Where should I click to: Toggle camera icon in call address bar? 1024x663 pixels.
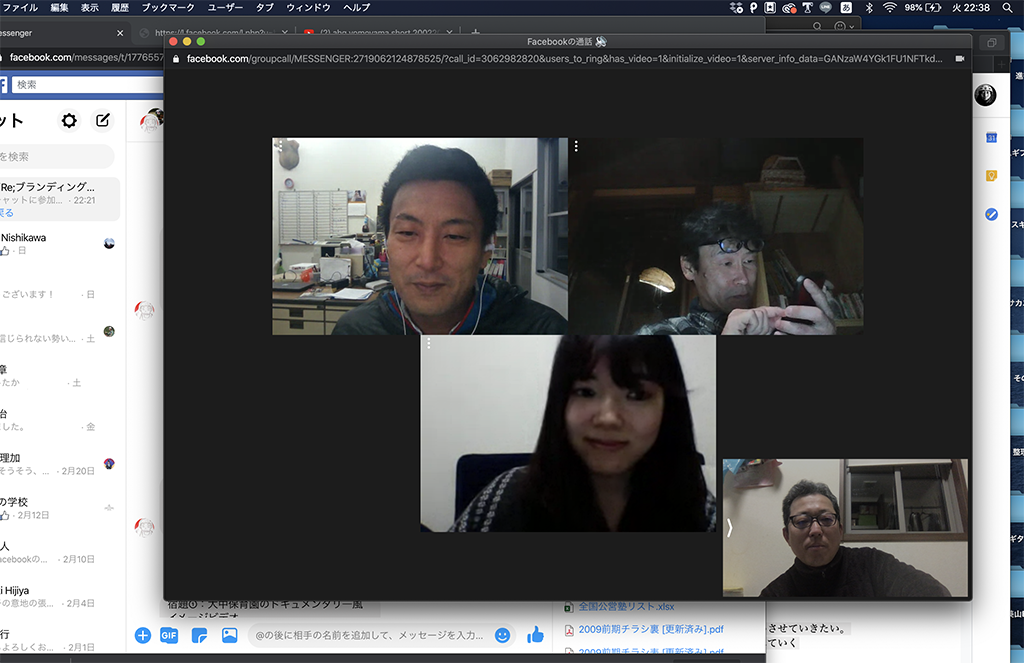coord(959,59)
